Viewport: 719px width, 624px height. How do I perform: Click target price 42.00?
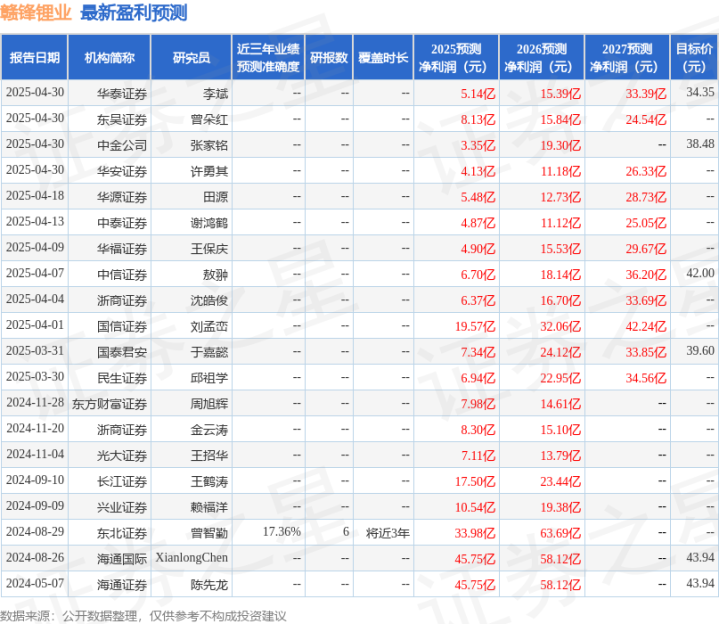coord(700,273)
